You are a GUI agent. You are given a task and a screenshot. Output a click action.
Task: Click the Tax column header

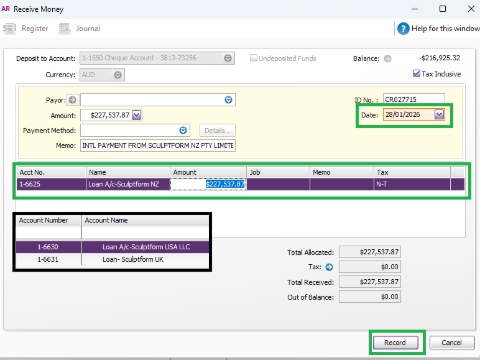pos(412,172)
